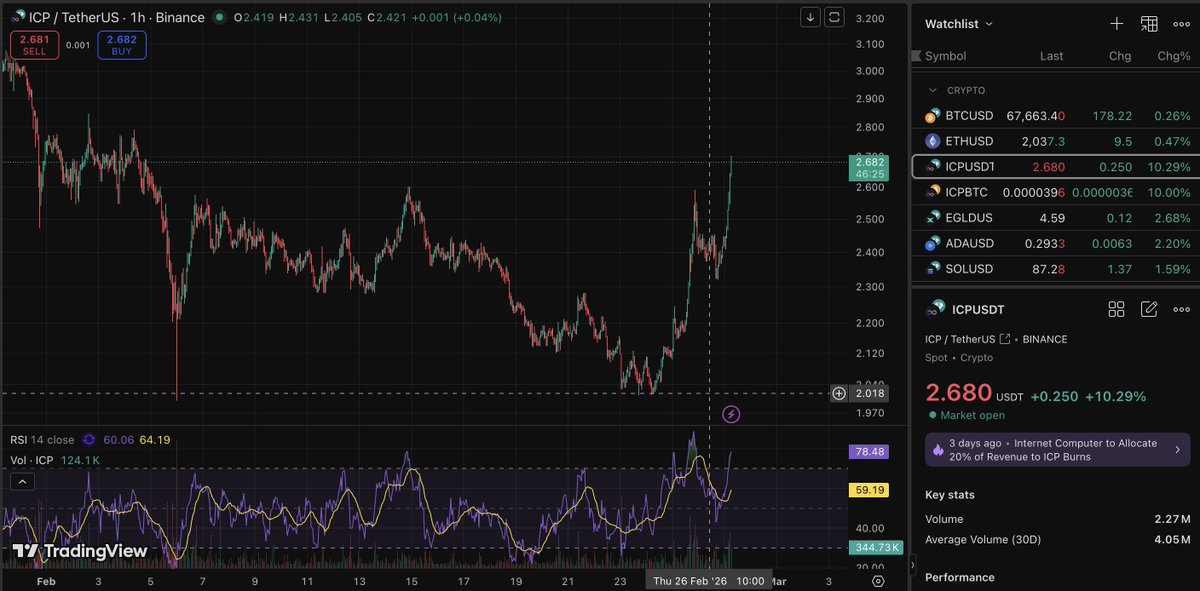Click the lightning bolt event marker on chart
This screenshot has height=591, width=1200.
(x=731, y=414)
